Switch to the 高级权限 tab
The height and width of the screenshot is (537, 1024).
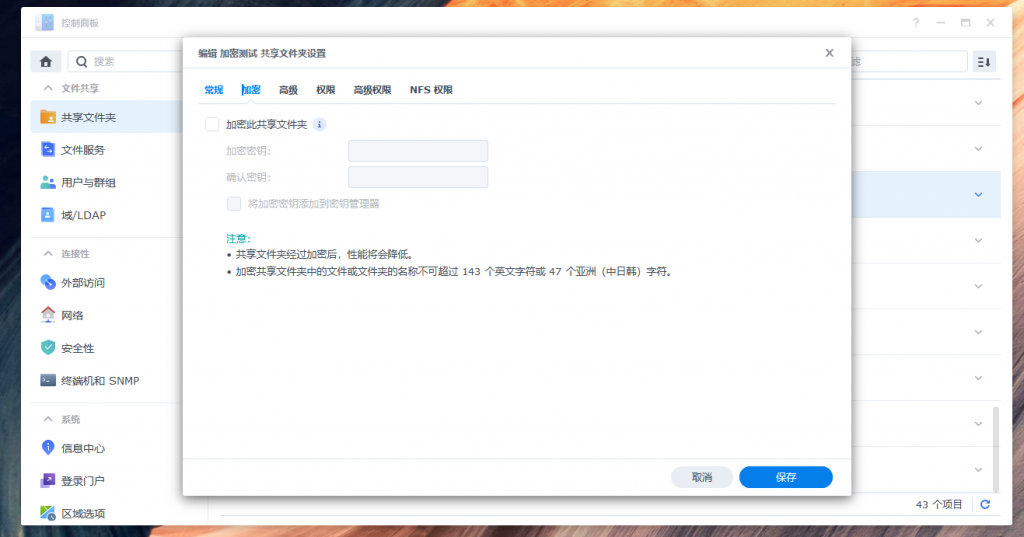coord(372,90)
